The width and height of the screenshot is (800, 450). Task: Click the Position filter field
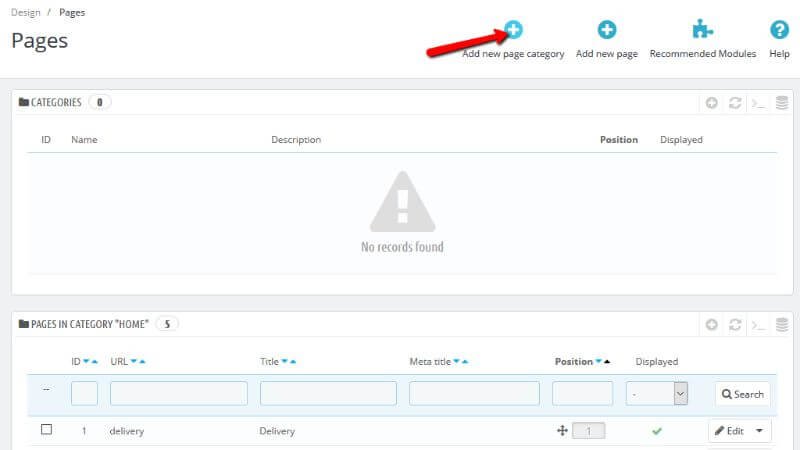point(582,393)
